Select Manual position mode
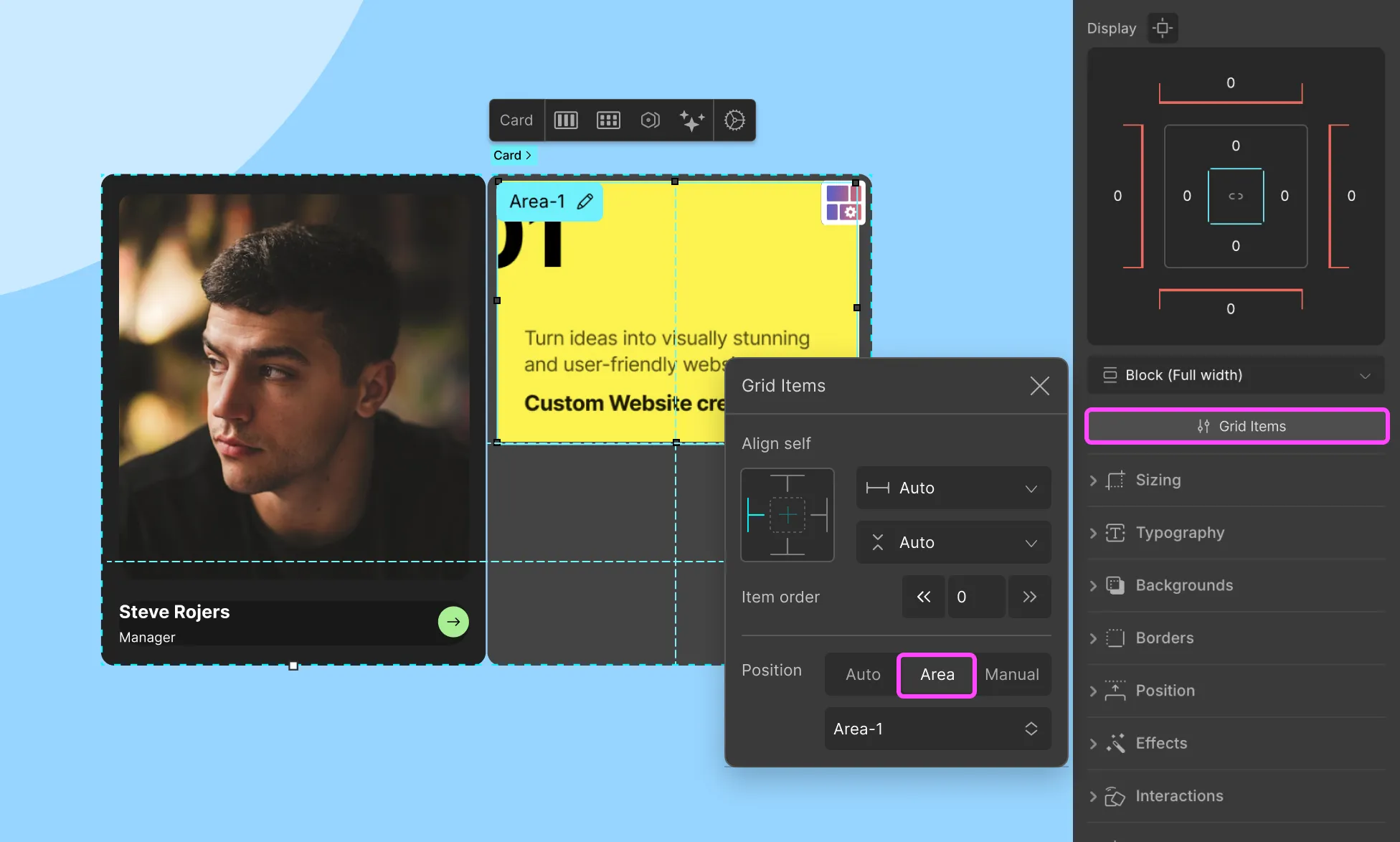 (x=1012, y=674)
